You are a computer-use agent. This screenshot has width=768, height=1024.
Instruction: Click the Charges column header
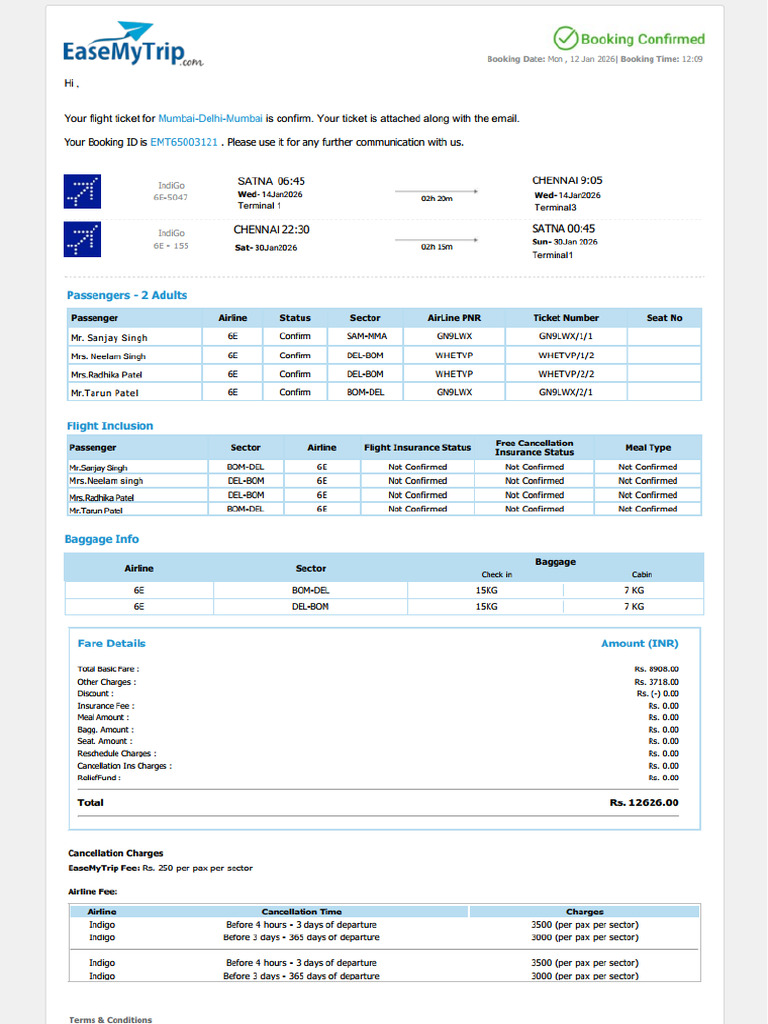pos(584,912)
